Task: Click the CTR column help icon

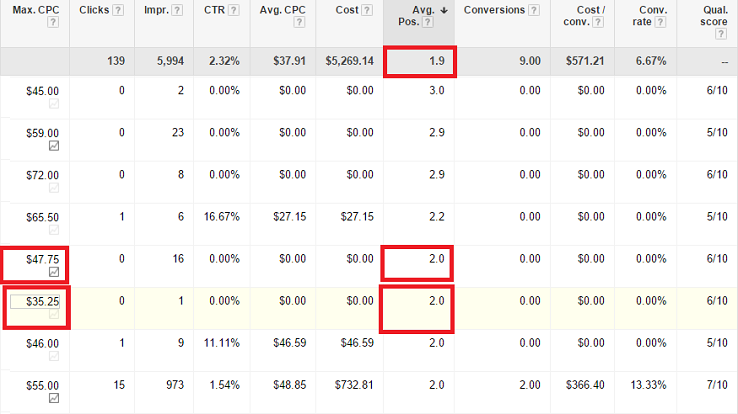Action: 233,11
